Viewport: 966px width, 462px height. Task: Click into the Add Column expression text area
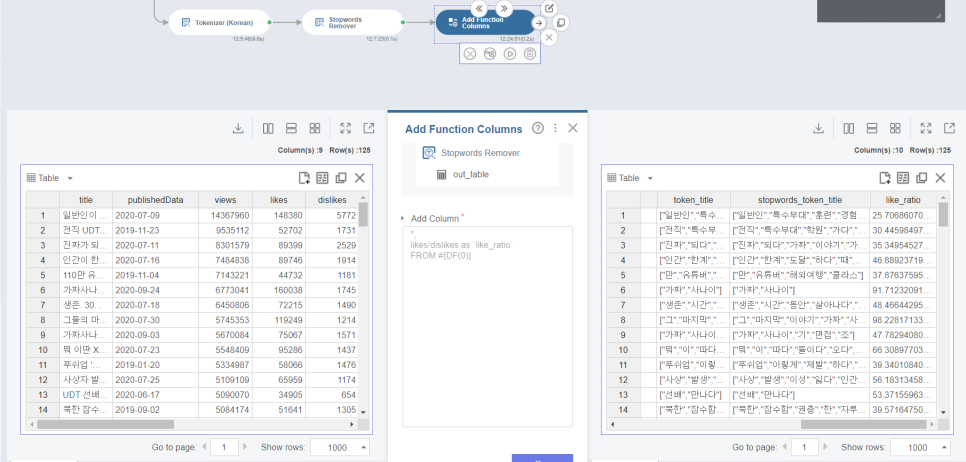(487, 326)
